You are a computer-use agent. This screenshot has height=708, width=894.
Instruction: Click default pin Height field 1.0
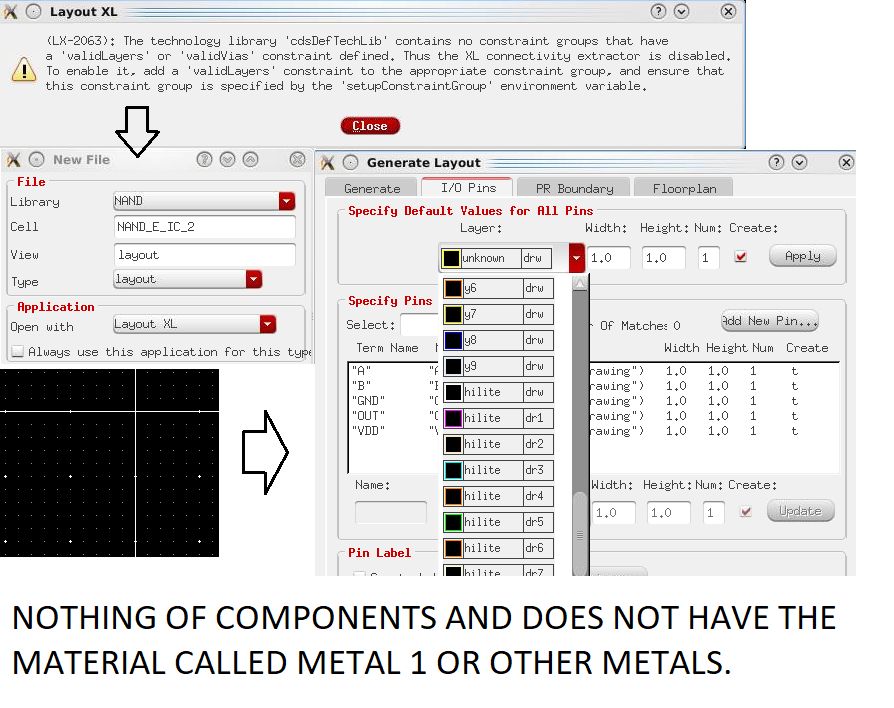[x=663, y=258]
